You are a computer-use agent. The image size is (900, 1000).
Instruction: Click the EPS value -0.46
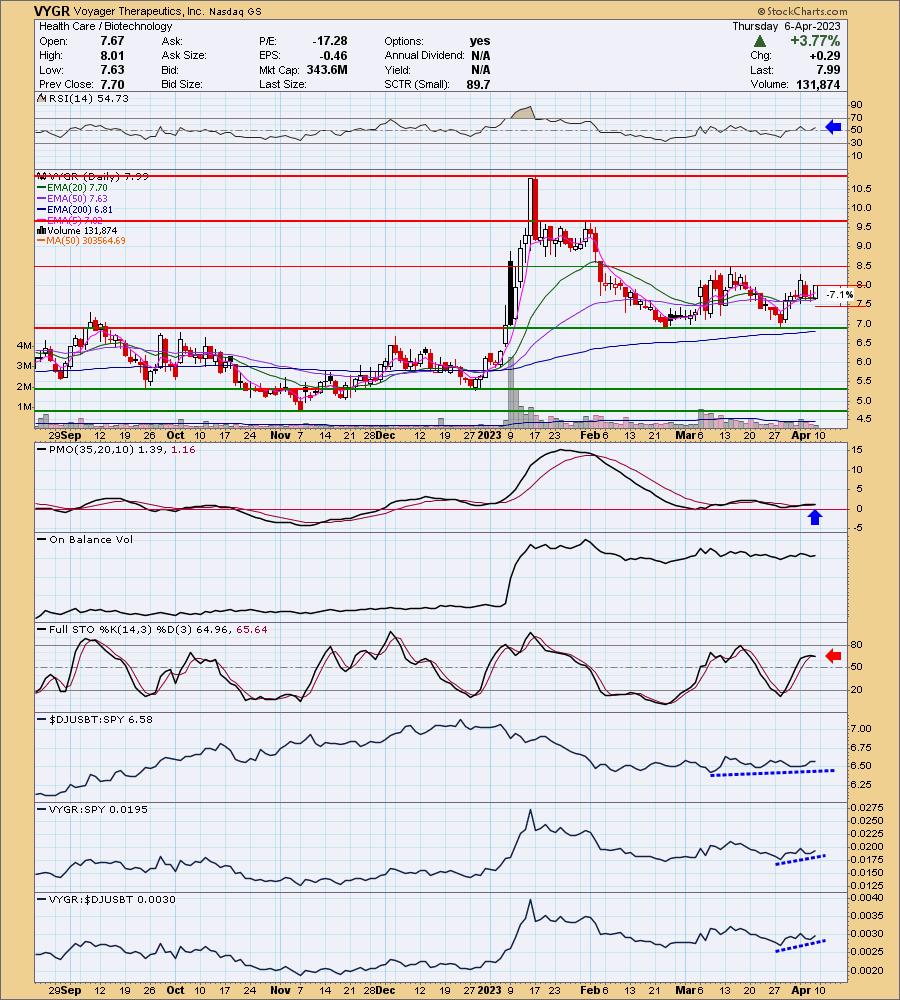point(333,55)
